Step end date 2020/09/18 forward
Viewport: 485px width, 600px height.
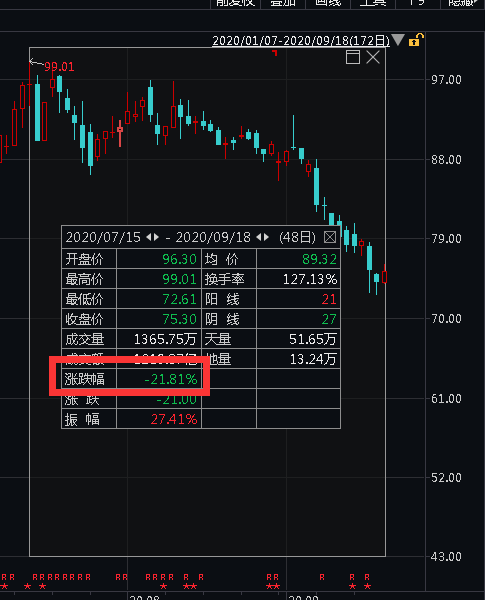pos(266,237)
